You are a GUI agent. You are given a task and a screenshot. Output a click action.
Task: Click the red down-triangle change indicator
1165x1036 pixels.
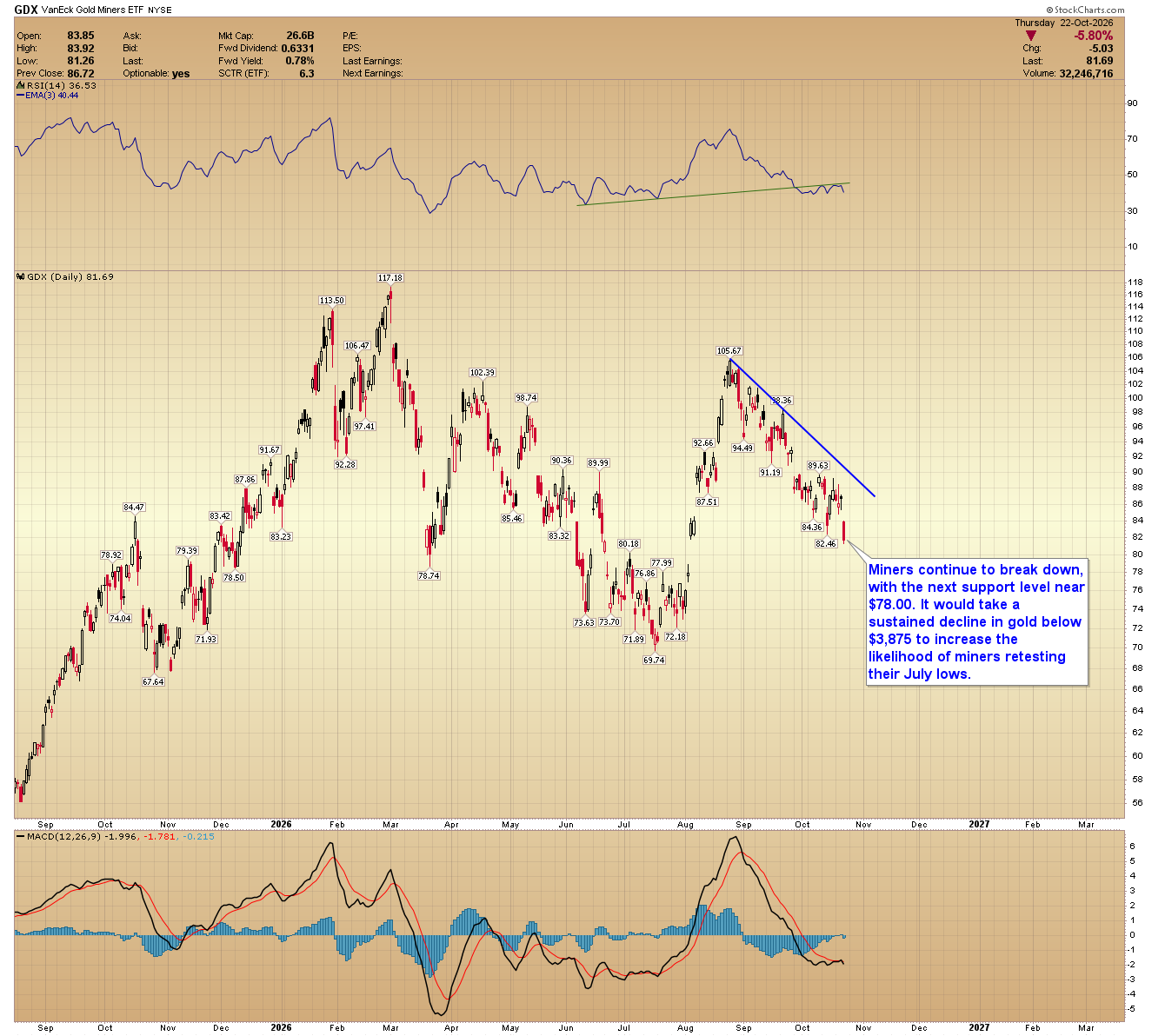click(x=1031, y=36)
